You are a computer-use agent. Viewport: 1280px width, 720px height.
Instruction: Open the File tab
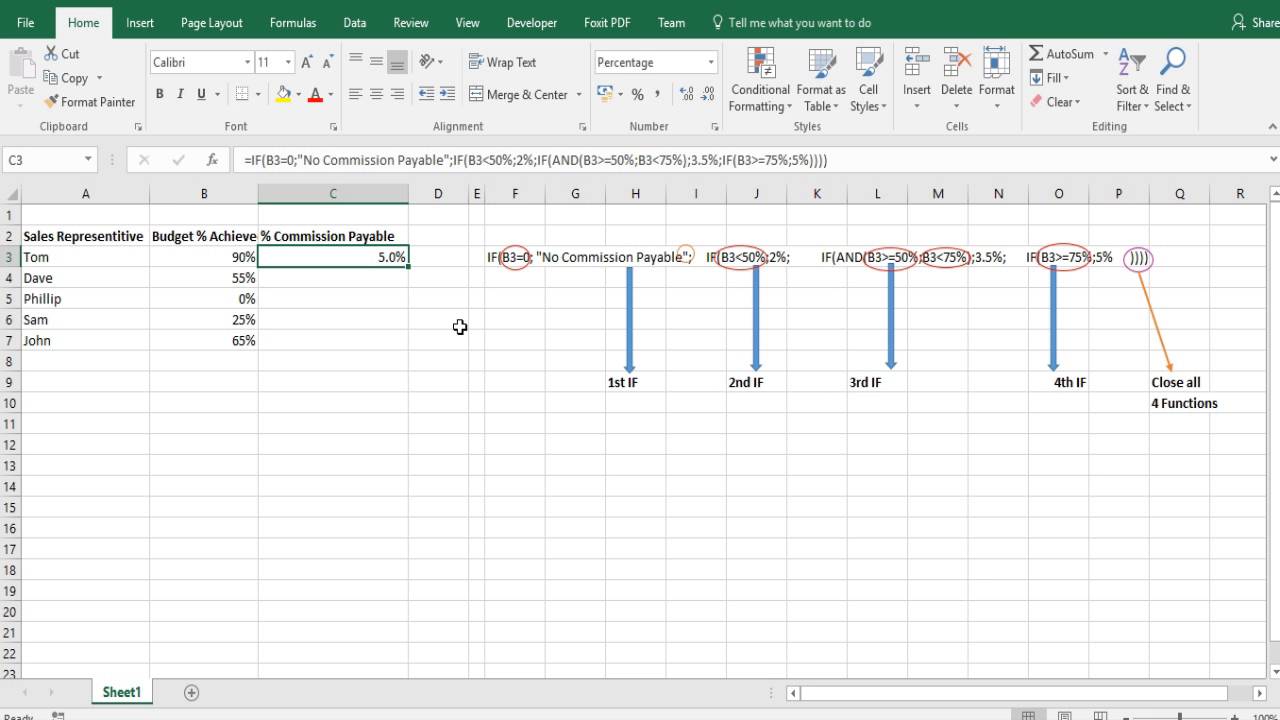pos(26,22)
